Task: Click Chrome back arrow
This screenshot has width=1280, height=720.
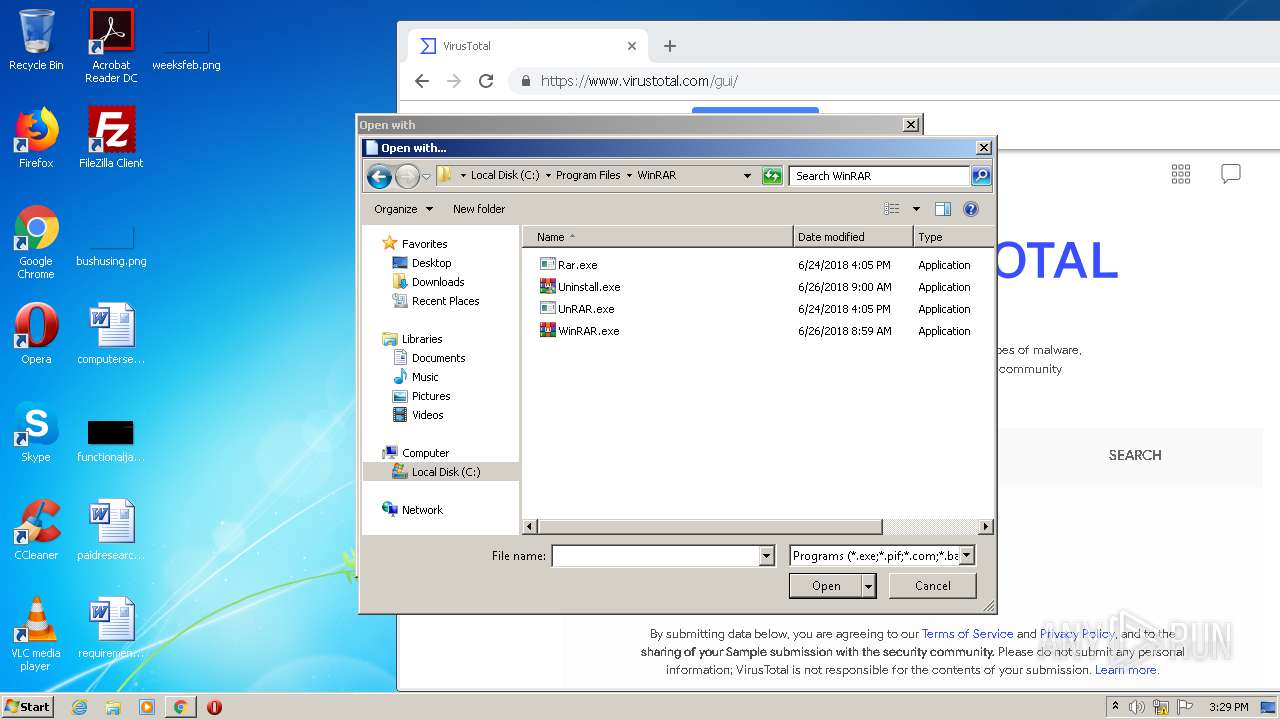Action: pos(422,81)
